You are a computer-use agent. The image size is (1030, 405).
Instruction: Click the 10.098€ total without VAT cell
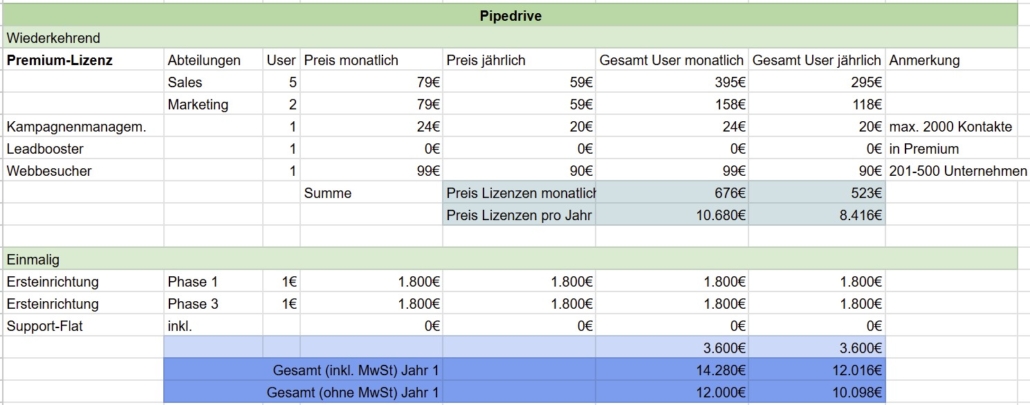point(858,392)
